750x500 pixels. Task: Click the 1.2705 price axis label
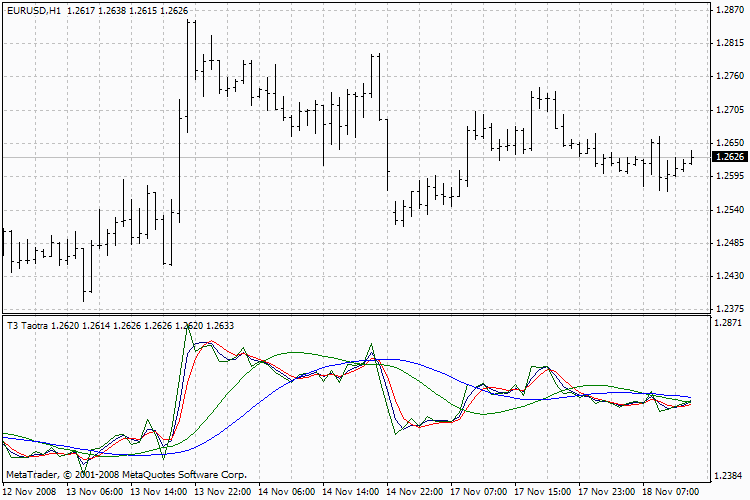pos(730,110)
